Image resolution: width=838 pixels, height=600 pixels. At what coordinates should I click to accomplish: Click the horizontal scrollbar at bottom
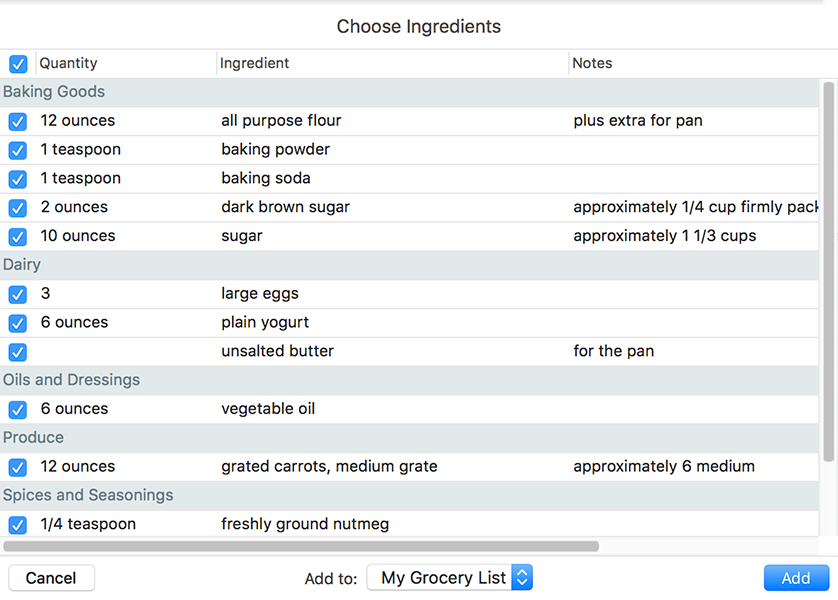pyautogui.click(x=300, y=545)
